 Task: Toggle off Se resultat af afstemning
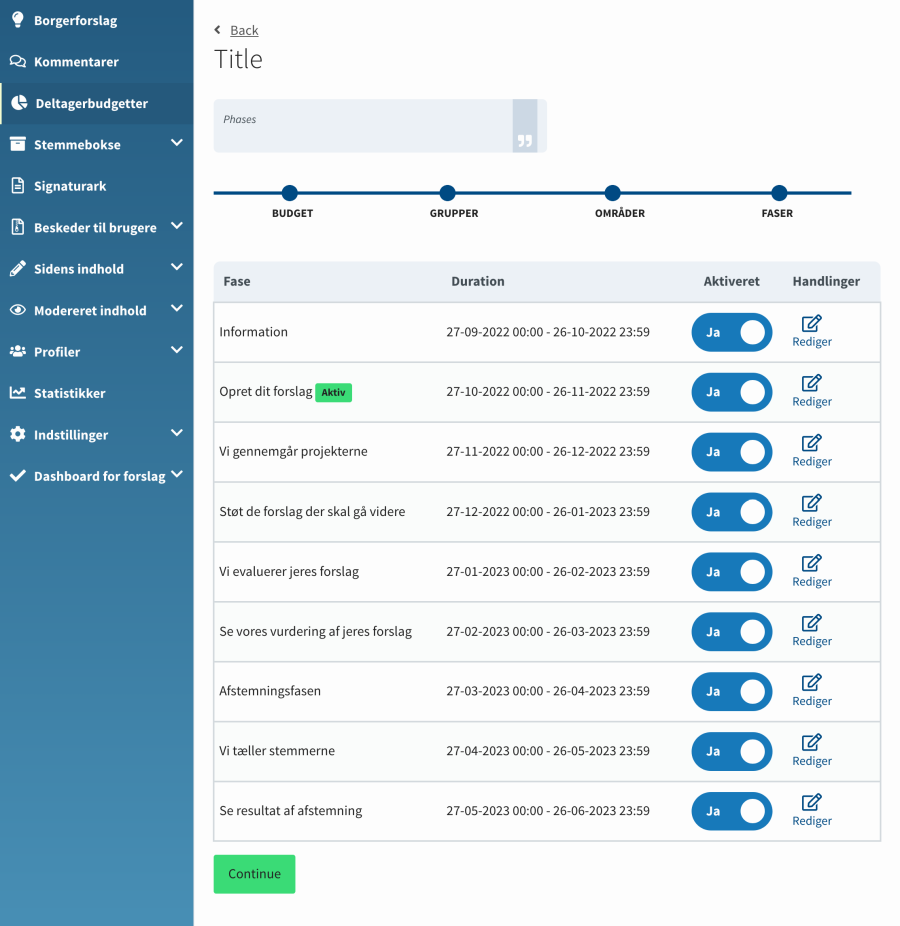pyautogui.click(x=731, y=811)
